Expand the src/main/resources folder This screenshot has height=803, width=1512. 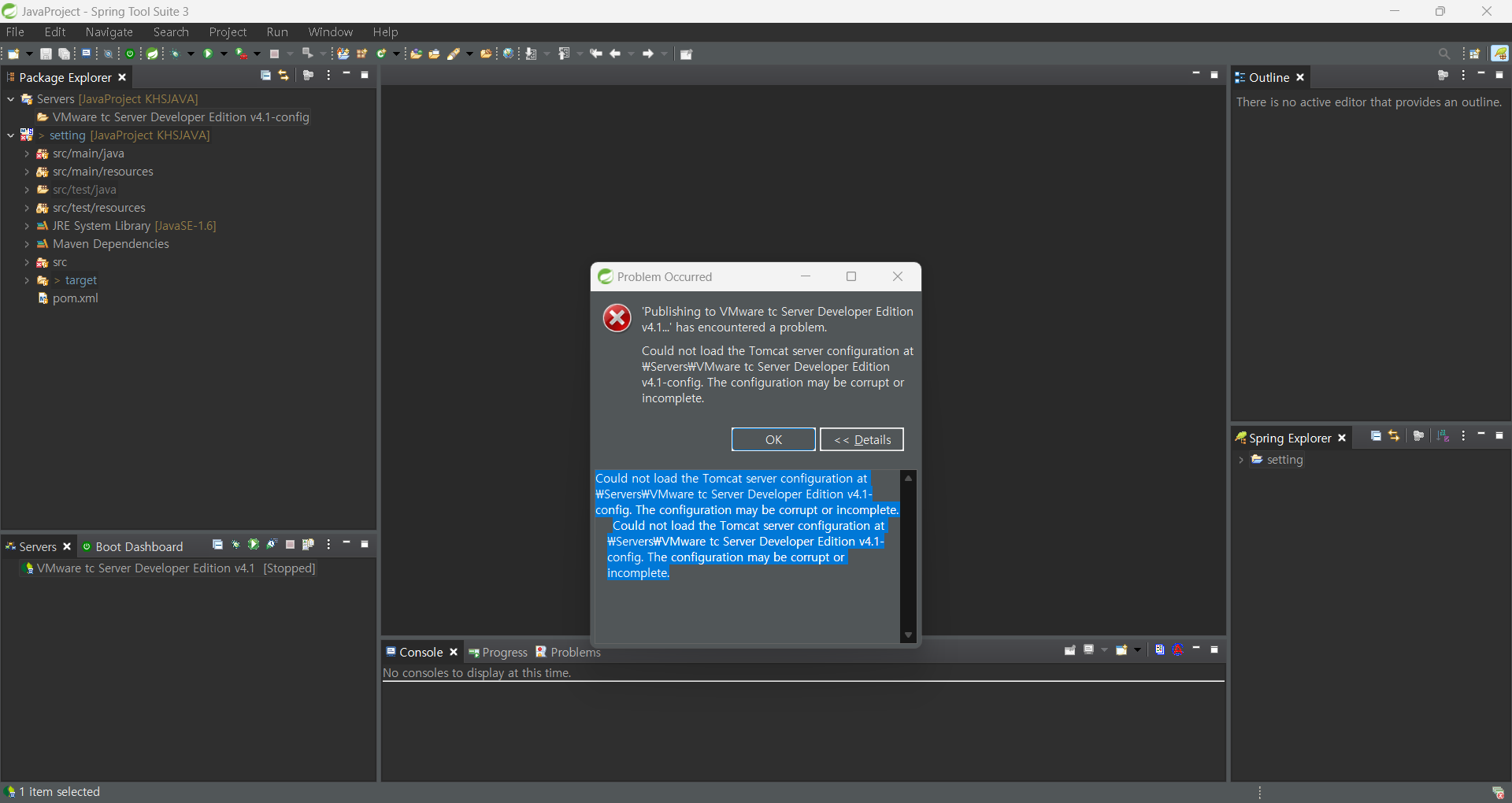coord(27,172)
